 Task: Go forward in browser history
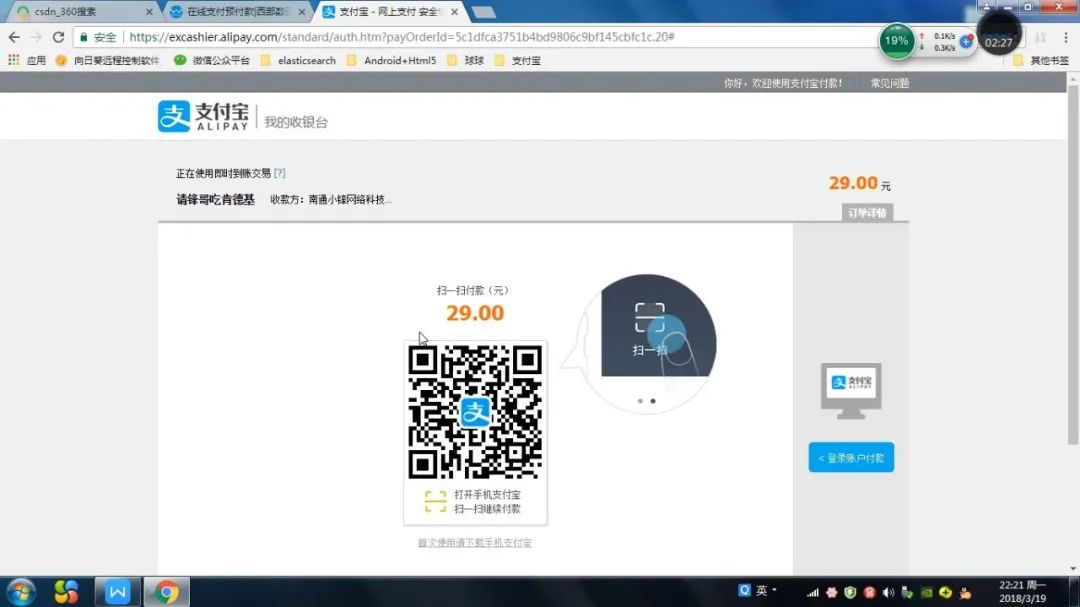click(x=36, y=37)
